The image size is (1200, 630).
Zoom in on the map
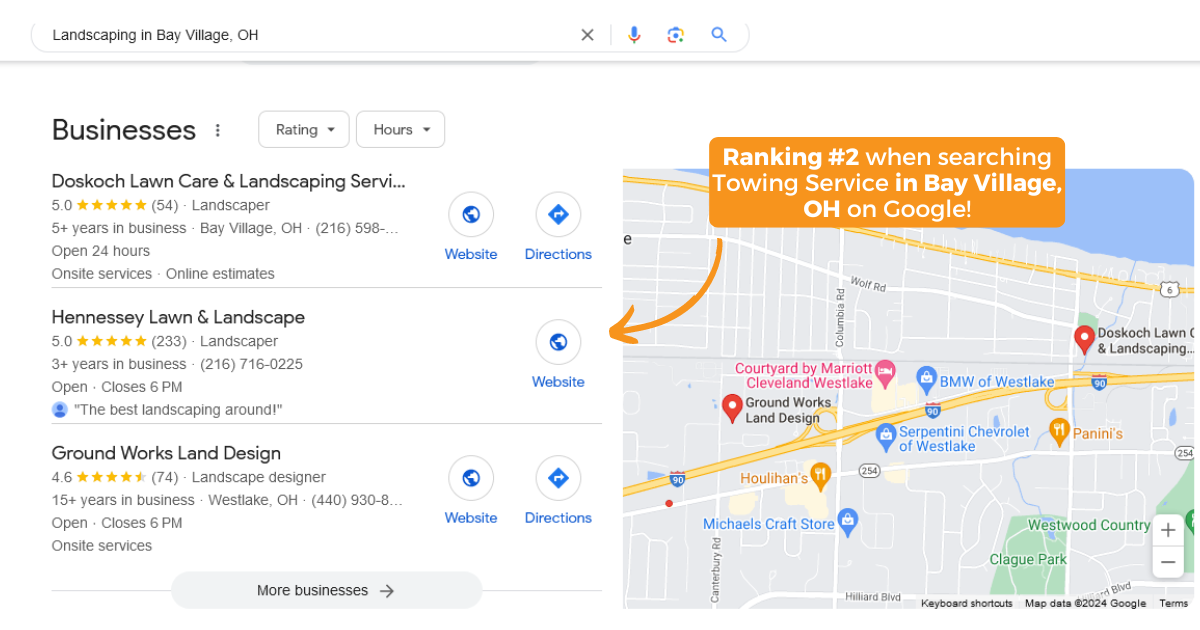point(1168,531)
